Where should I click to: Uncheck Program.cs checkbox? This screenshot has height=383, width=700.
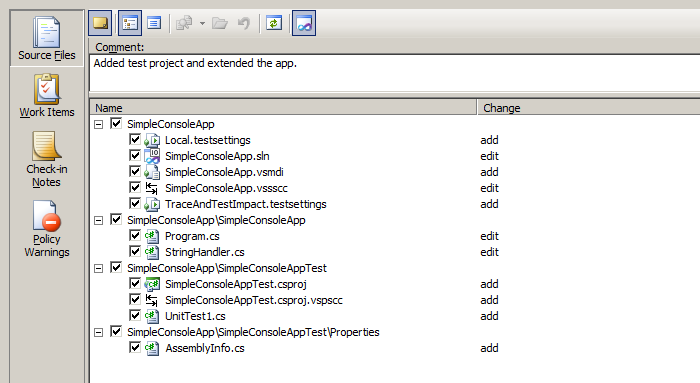tap(135, 235)
